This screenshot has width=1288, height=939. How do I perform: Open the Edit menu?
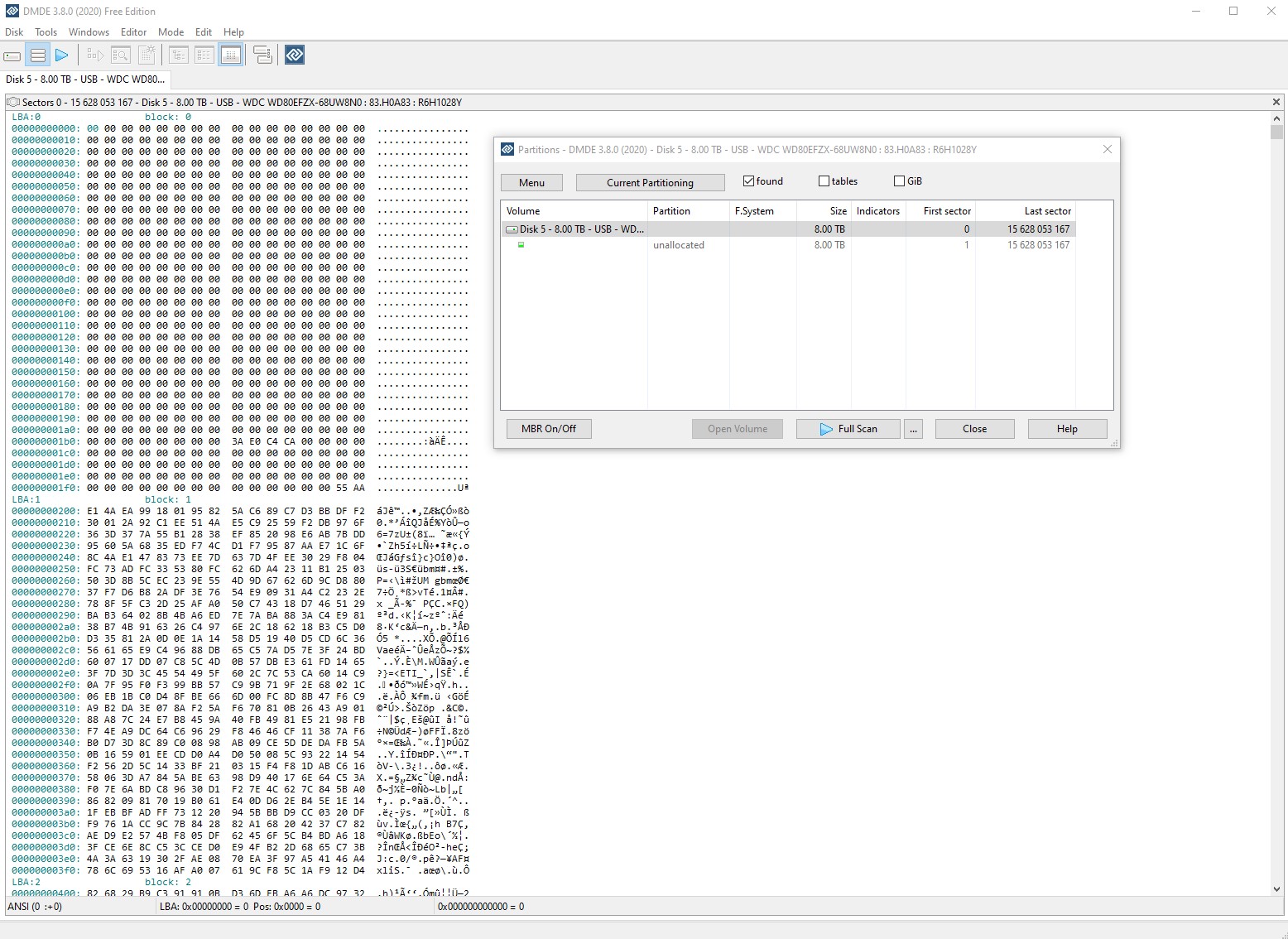click(x=204, y=32)
